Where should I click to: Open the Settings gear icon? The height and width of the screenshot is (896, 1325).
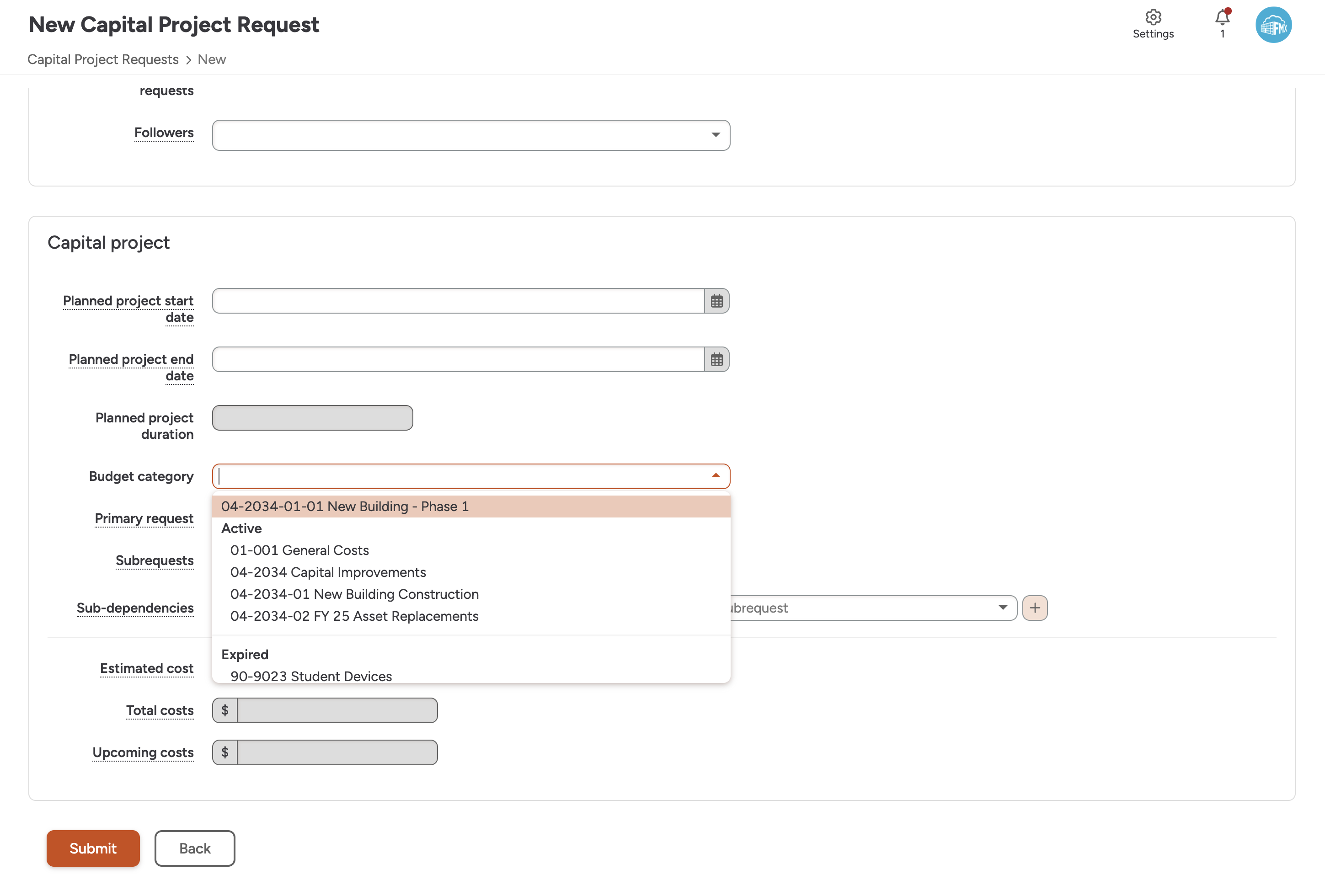click(x=1153, y=18)
